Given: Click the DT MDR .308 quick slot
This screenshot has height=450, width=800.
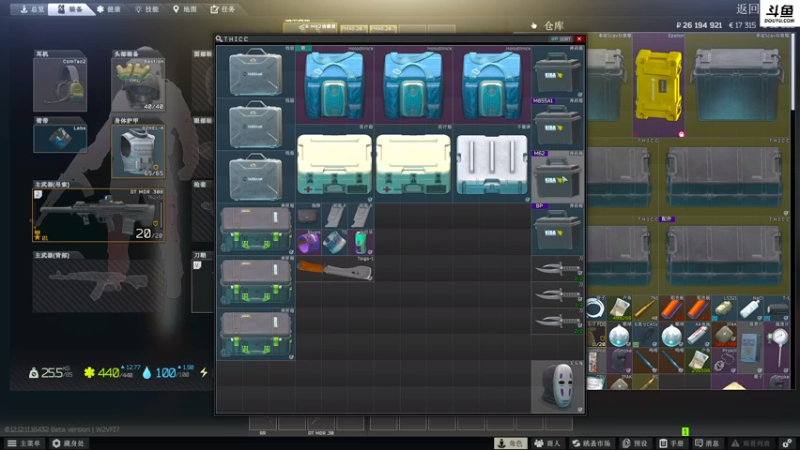Looking at the screenshot, I should point(321,424).
